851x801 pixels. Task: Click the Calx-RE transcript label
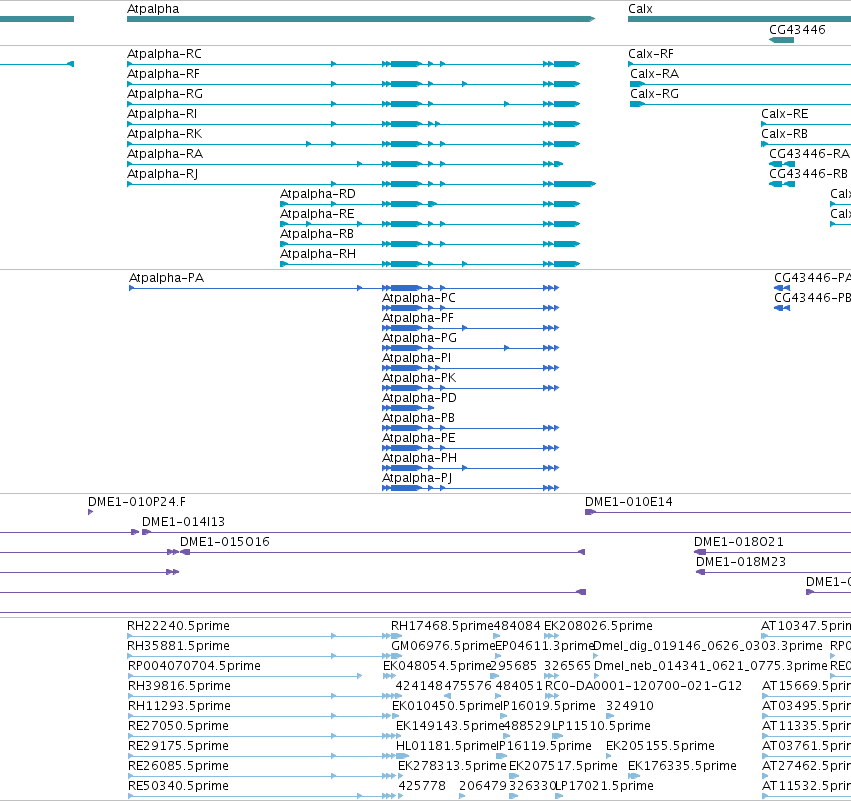tap(784, 114)
